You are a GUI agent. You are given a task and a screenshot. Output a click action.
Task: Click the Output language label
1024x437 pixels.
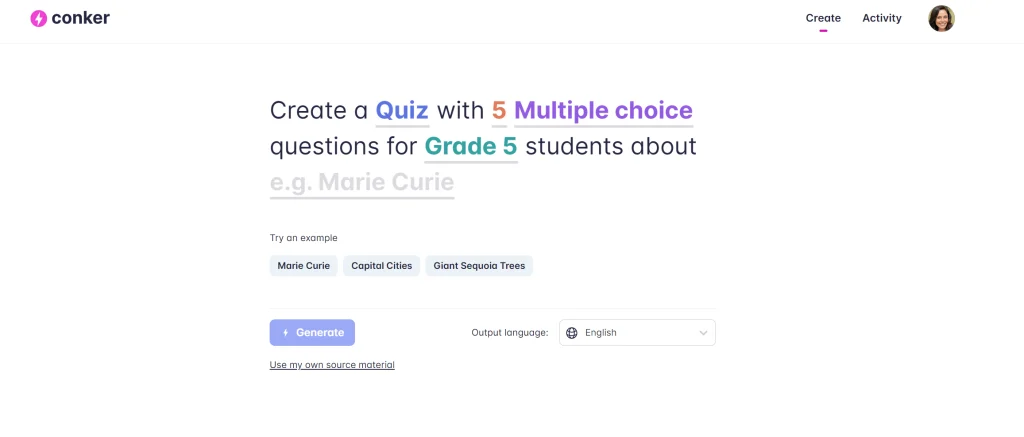509,333
